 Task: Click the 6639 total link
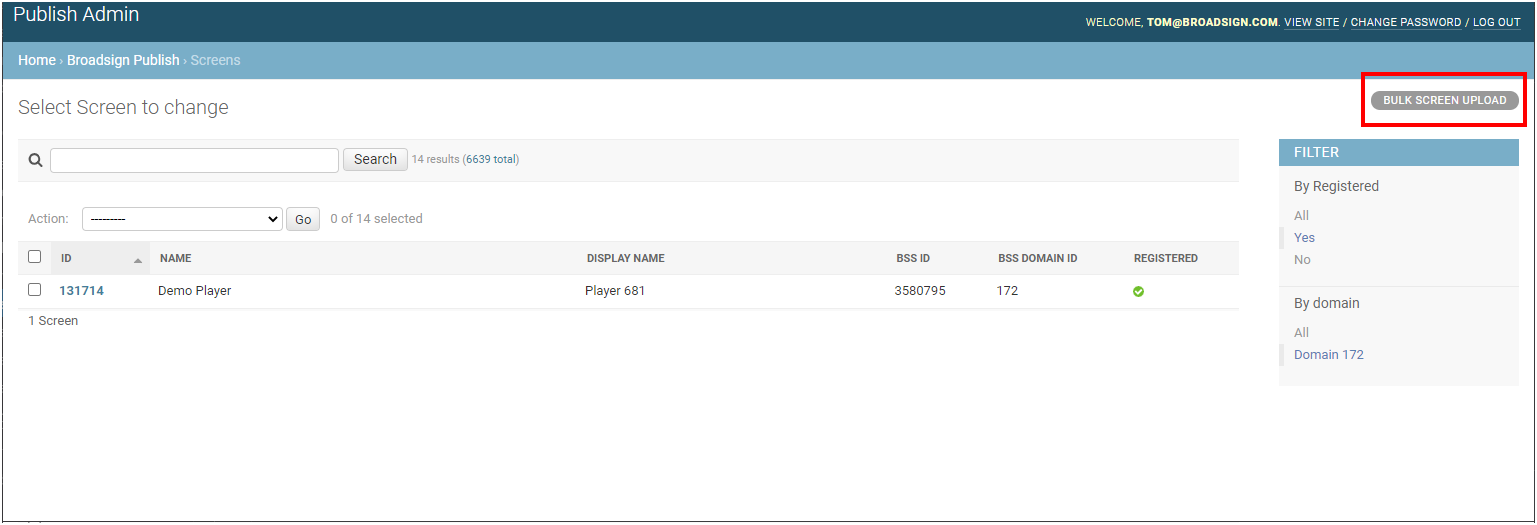point(490,159)
